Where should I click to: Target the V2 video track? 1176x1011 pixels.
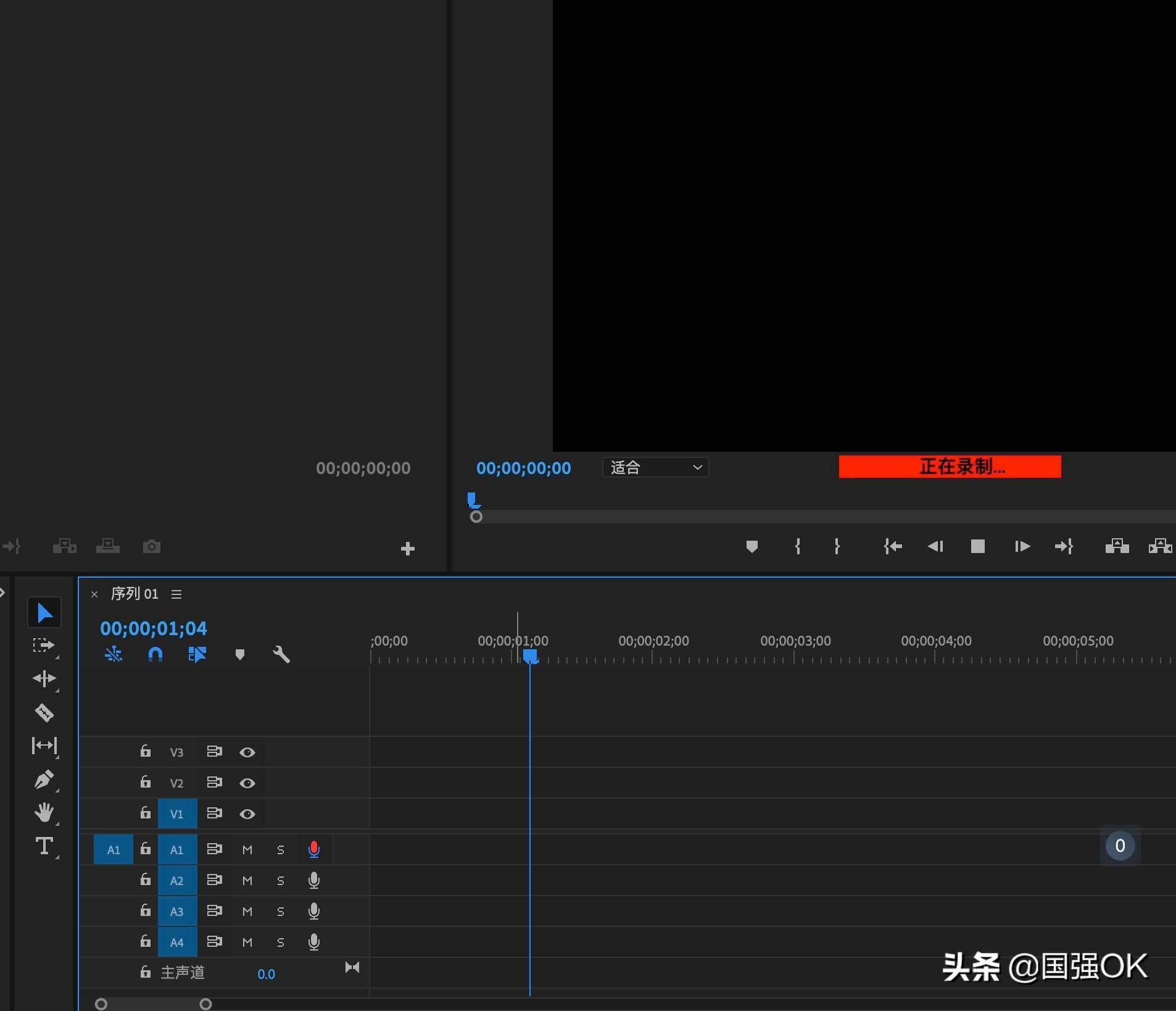(x=177, y=783)
